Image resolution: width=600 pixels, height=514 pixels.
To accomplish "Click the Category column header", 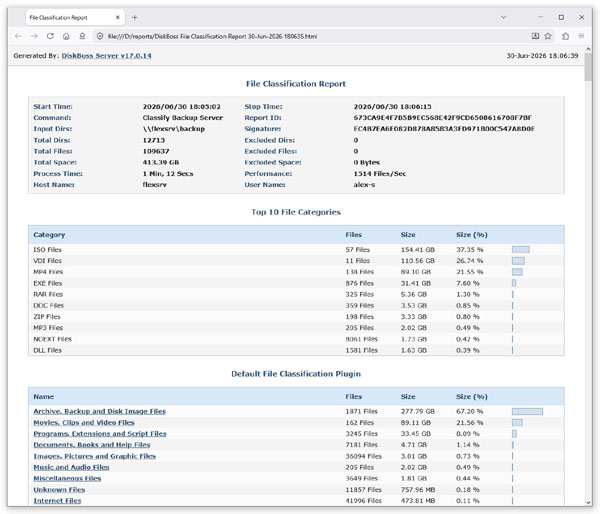I will click(49, 235).
